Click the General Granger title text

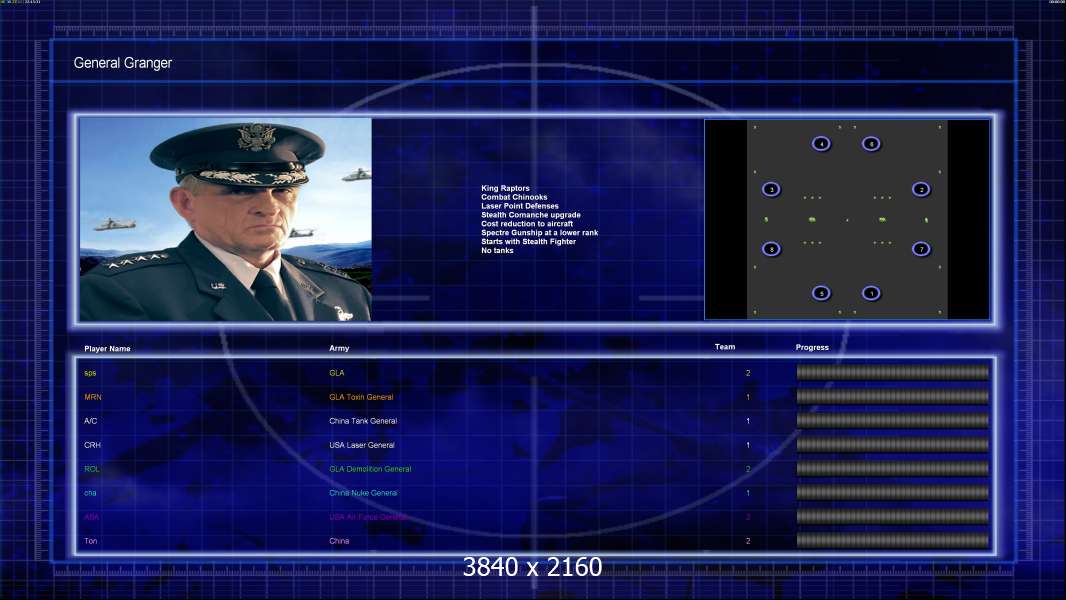tap(122, 63)
